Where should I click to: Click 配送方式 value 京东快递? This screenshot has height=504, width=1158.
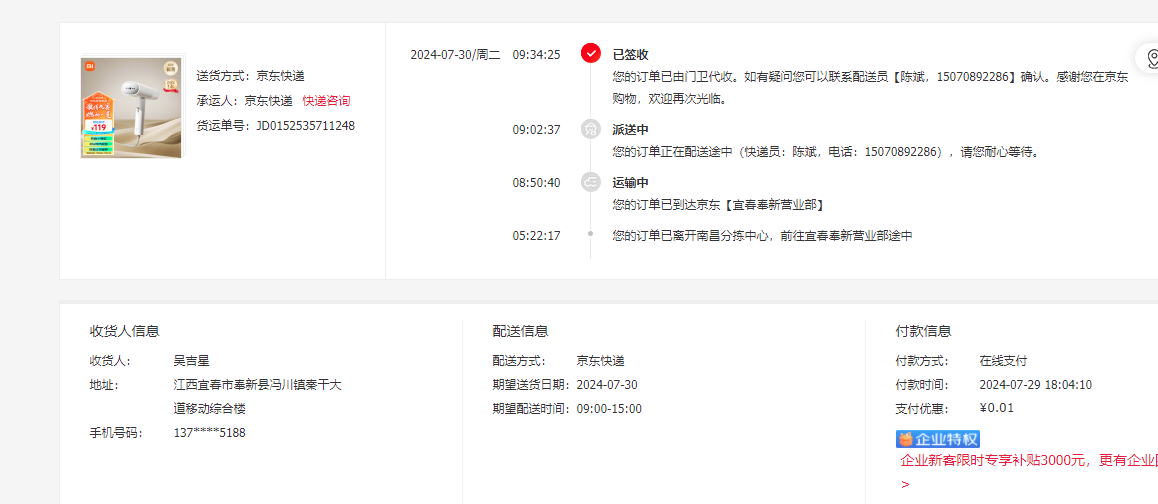[x=600, y=361]
